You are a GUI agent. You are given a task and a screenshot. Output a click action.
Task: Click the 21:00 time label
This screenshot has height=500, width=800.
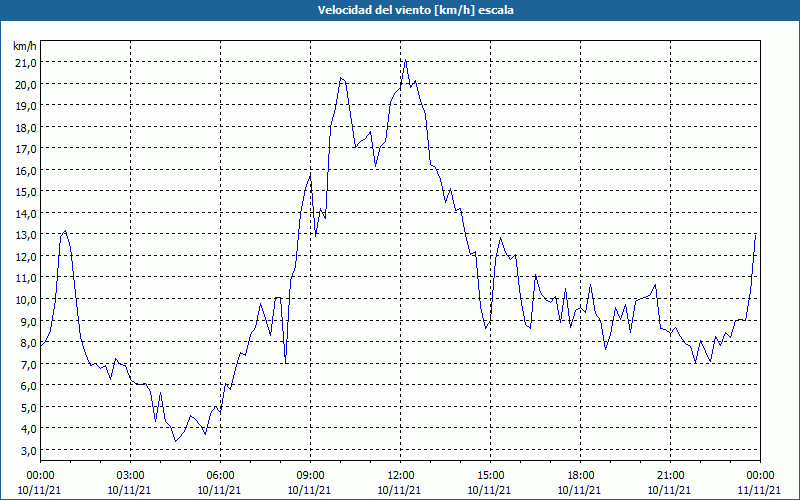click(670, 476)
